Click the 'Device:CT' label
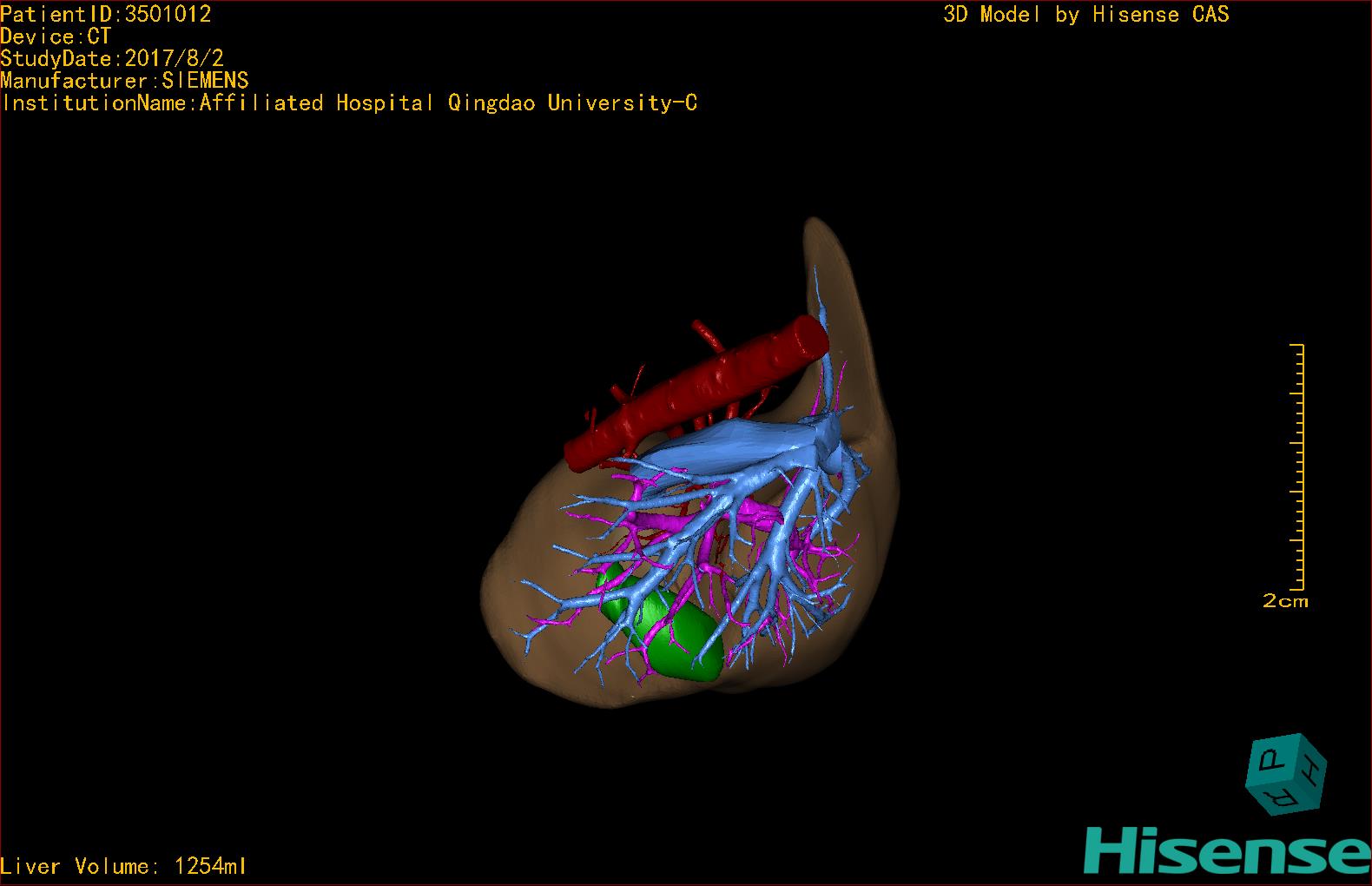This screenshot has height=886, width=1372. [56, 36]
